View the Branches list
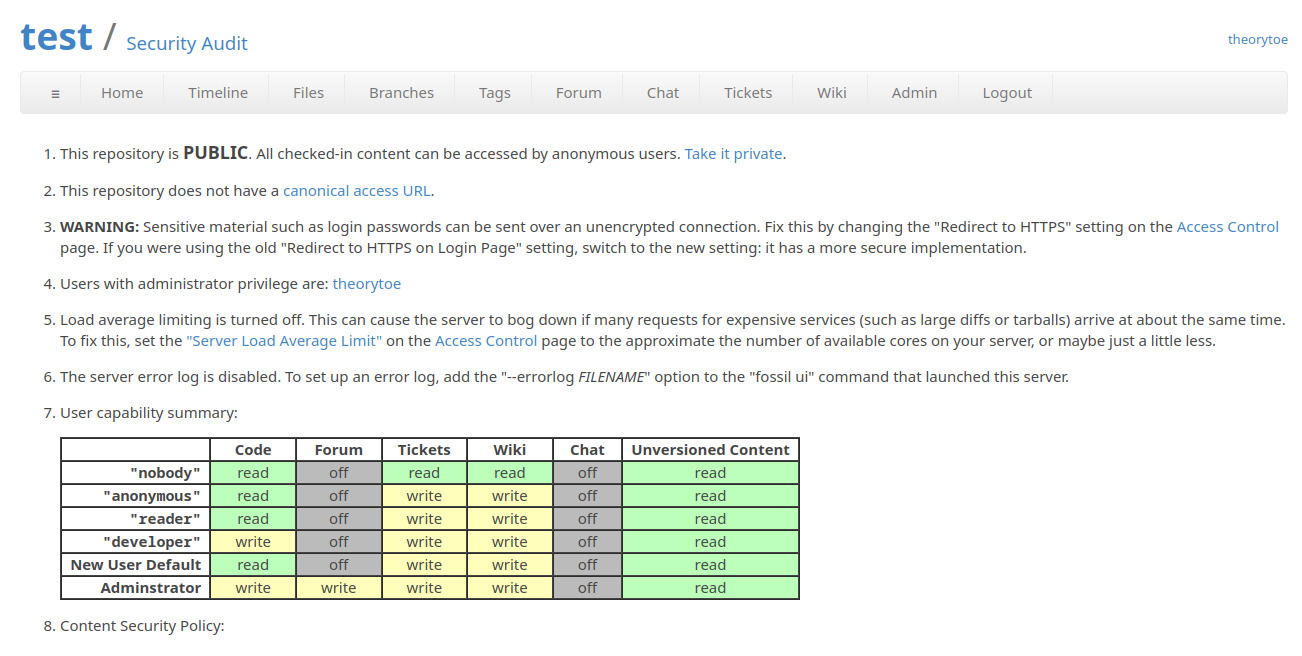Screen dimensions: 1302x656 coord(400,92)
